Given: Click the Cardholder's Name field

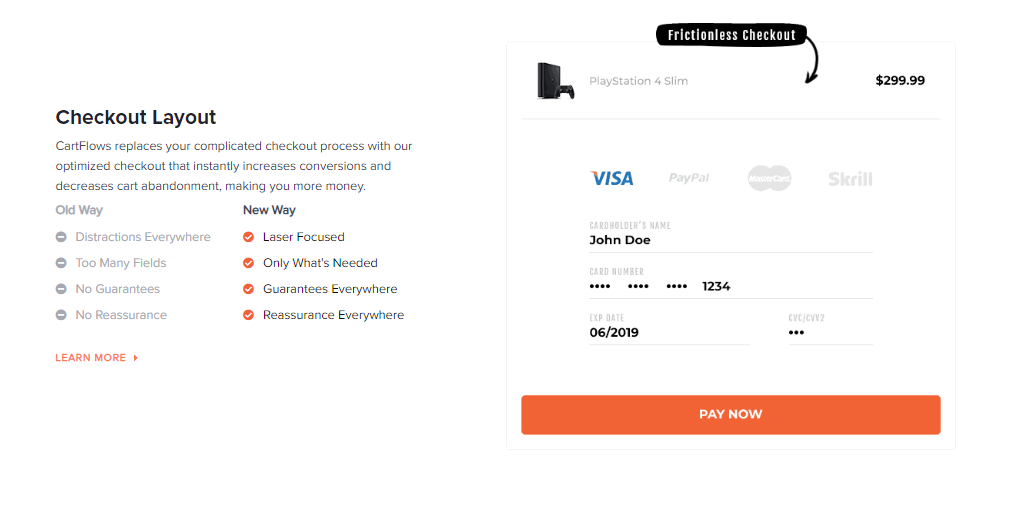Looking at the screenshot, I should pyautogui.click(x=730, y=240).
